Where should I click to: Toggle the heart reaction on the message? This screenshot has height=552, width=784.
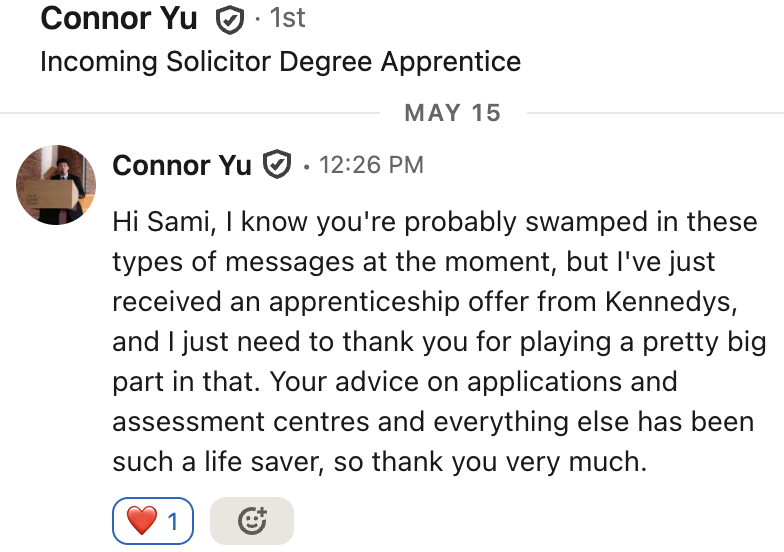click(x=153, y=521)
